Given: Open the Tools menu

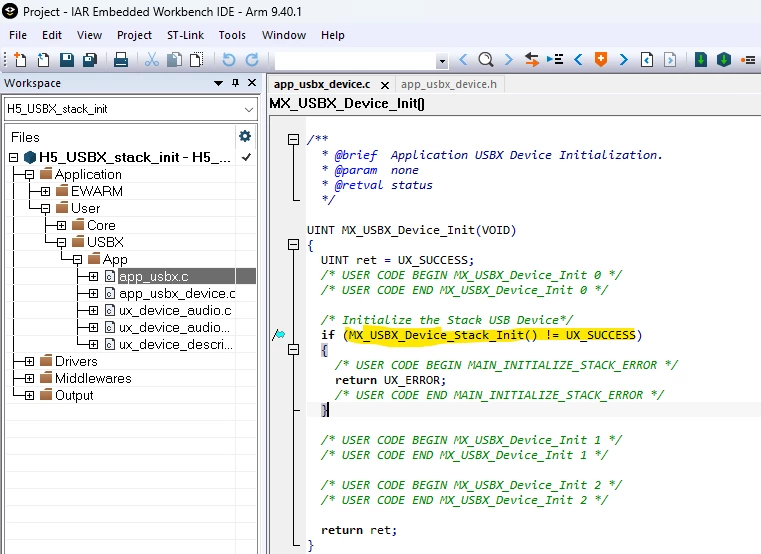Looking at the screenshot, I should coord(232,35).
